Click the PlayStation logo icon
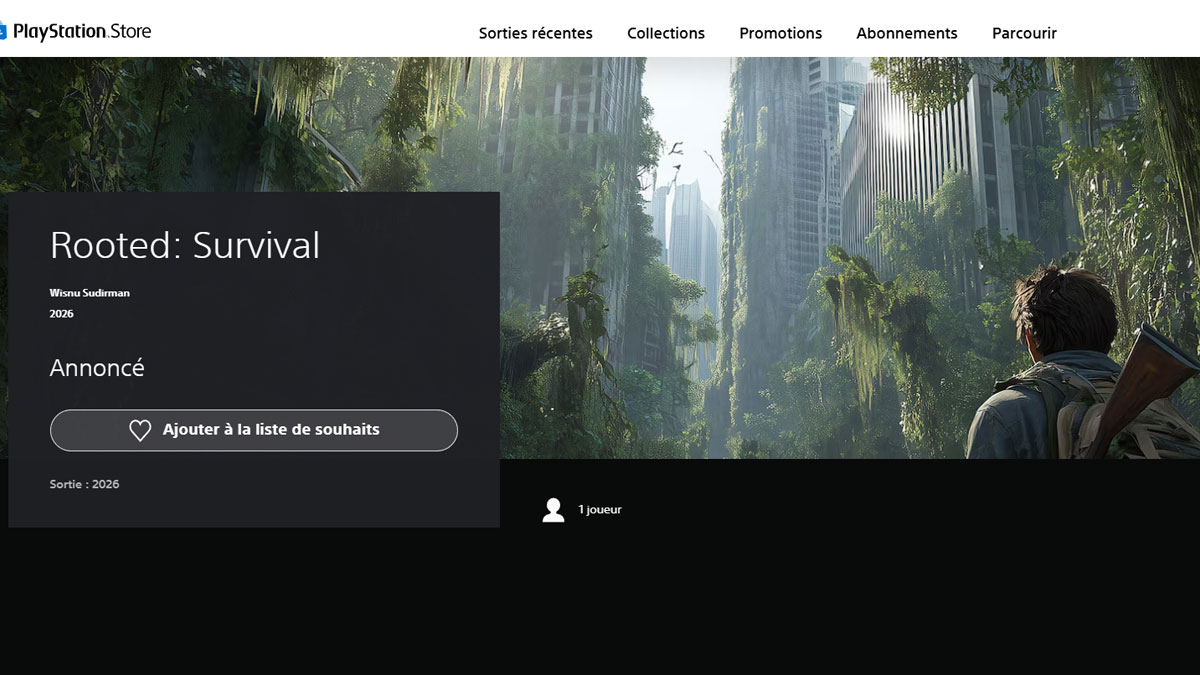 pos(3,31)
